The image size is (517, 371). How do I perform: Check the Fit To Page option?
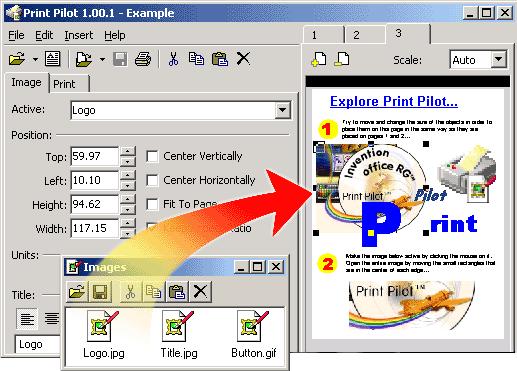(152, 204)
